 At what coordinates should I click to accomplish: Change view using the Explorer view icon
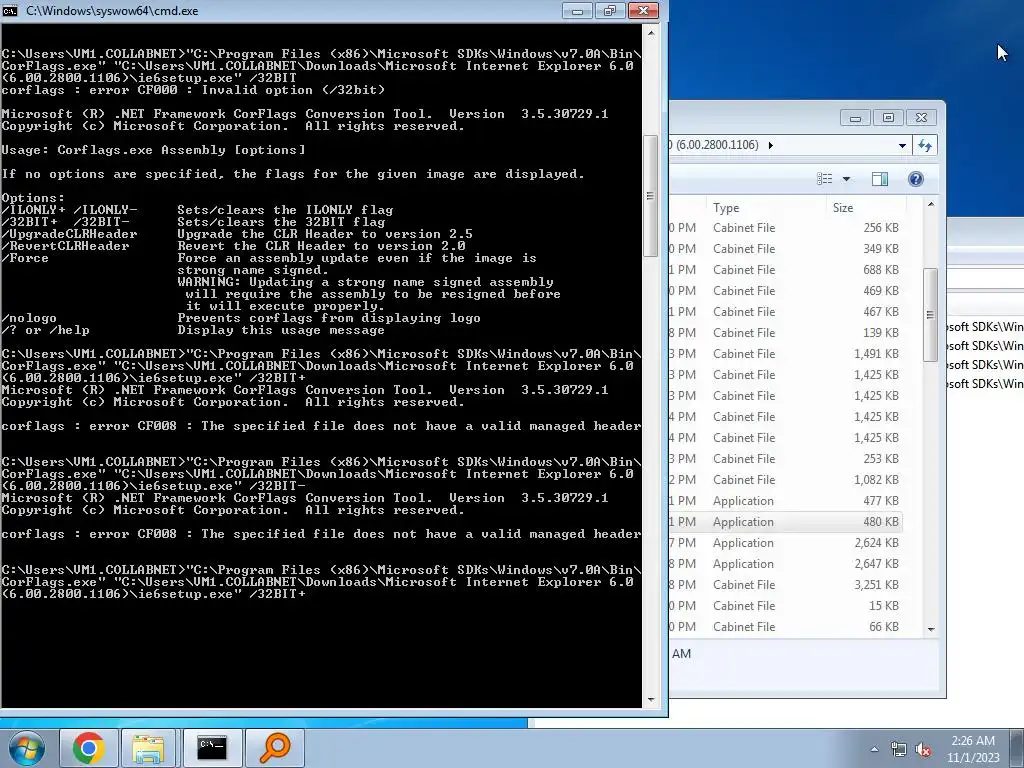click(825, 179)
